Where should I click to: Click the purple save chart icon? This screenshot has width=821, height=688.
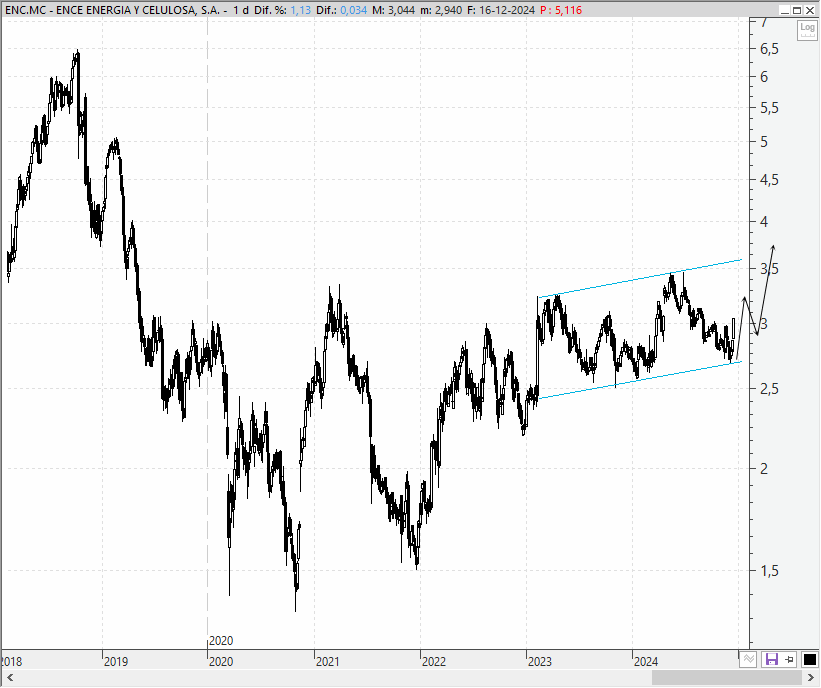(x=772, y=659)
